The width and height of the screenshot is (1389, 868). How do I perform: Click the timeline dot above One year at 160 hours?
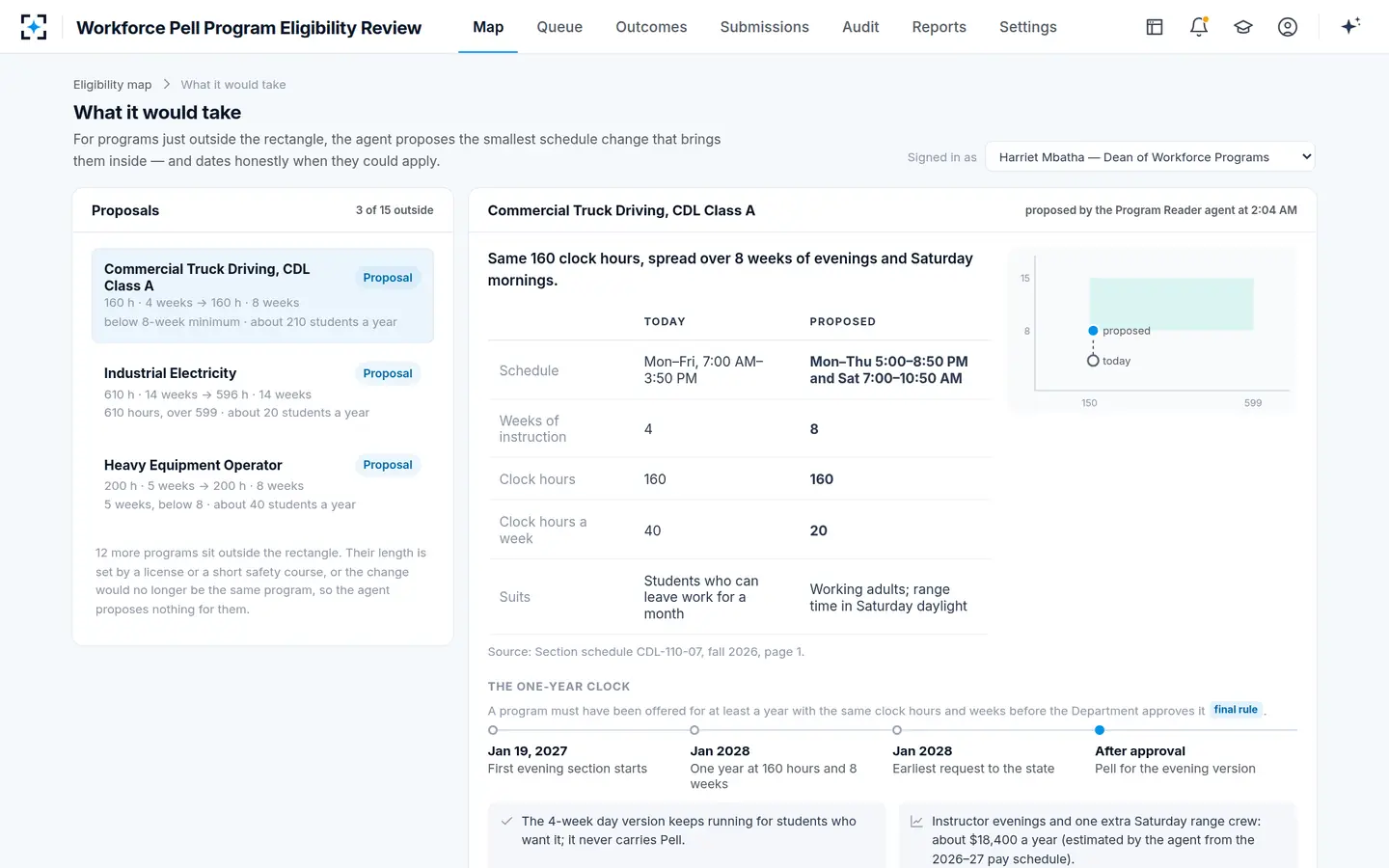tap(694, 730)
